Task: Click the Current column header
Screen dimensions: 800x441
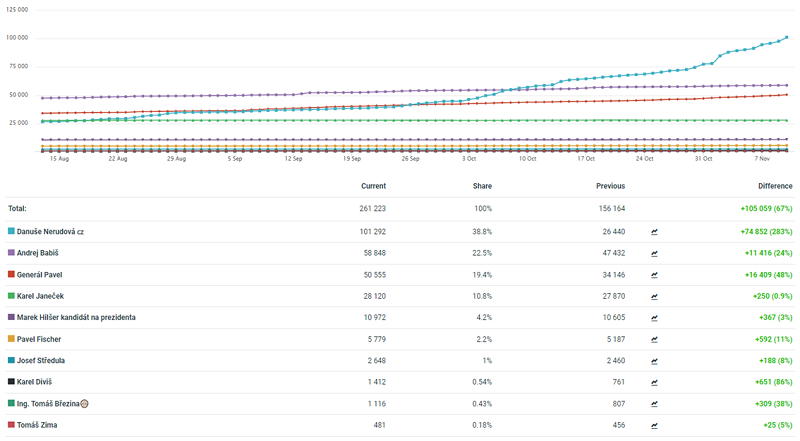Action: tap(373, 186)
